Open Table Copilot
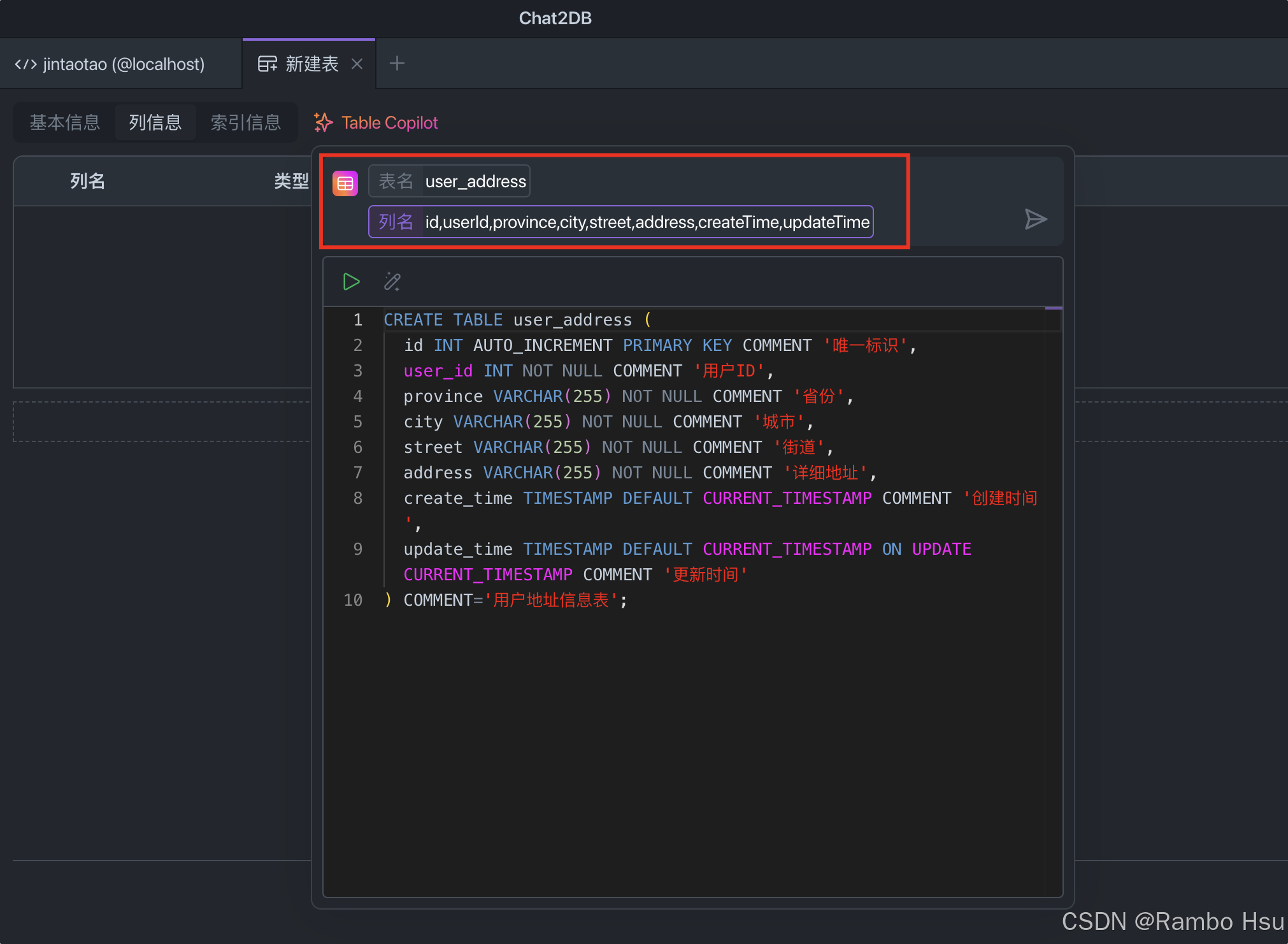 376,122
